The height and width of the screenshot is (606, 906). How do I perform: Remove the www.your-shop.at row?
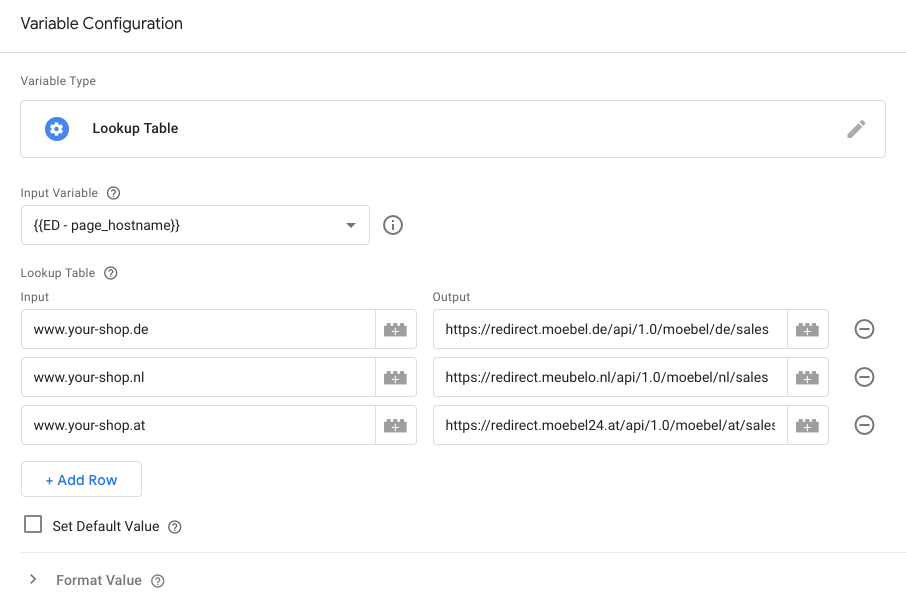pyautogui.click(x=864, y=425)
